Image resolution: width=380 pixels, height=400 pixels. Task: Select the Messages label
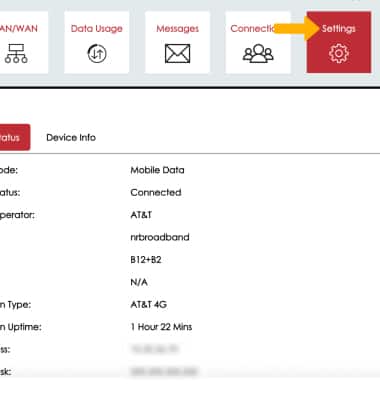pyautogui.click(x=178, y=29)
